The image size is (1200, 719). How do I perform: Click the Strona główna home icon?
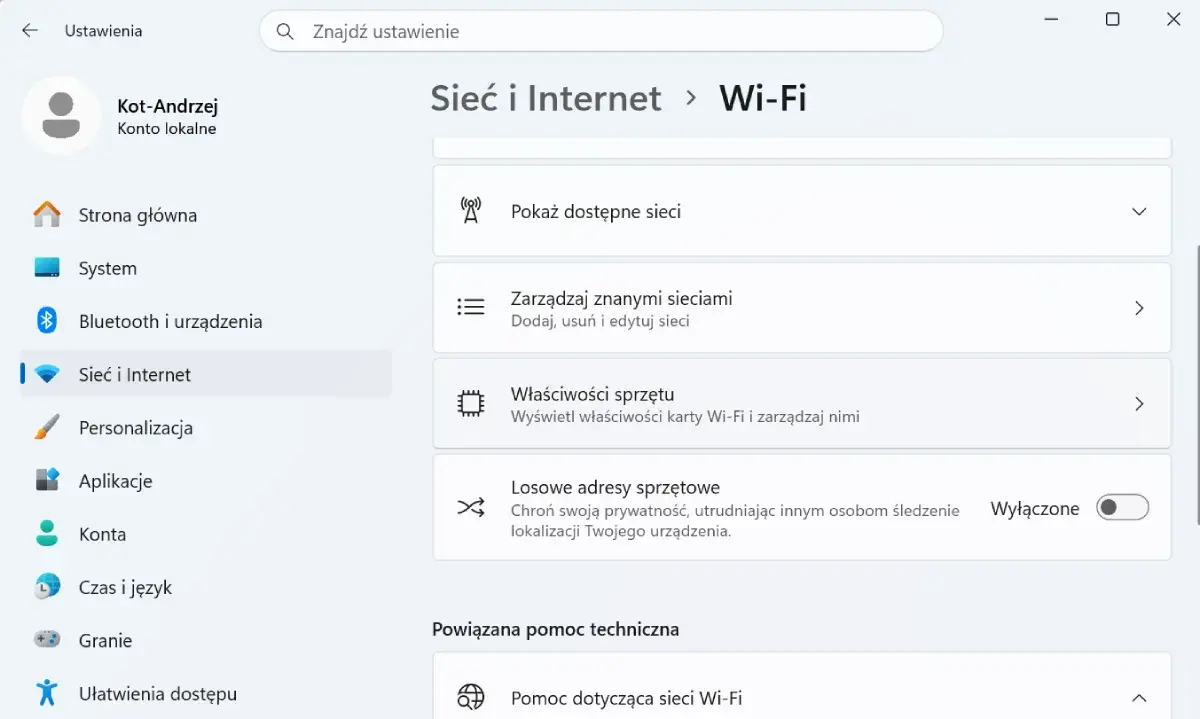47,215
